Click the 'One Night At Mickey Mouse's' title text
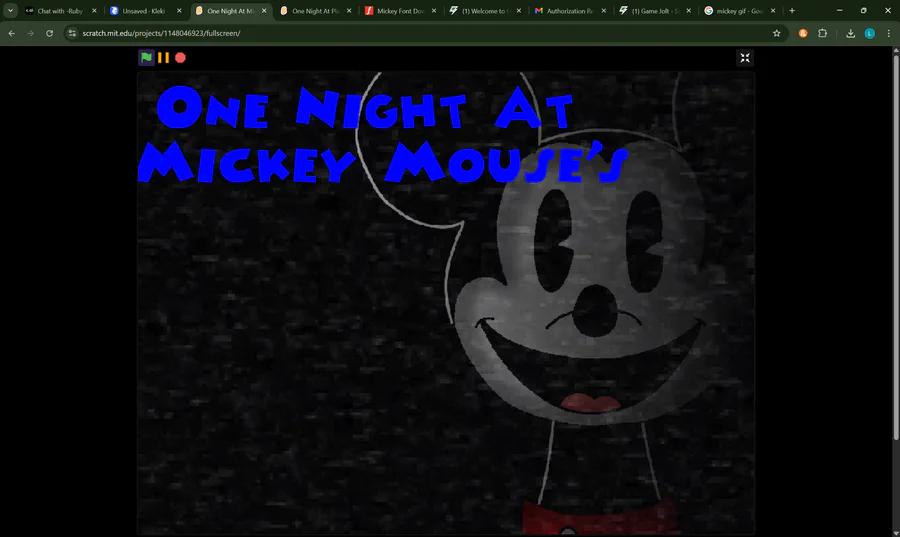Viewport: 900px width, 537px height. (383, 134)
